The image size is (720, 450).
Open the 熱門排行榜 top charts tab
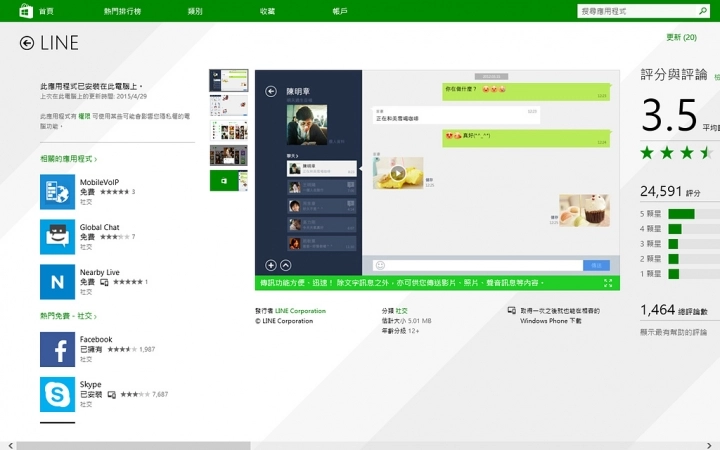tap(122, 11)
